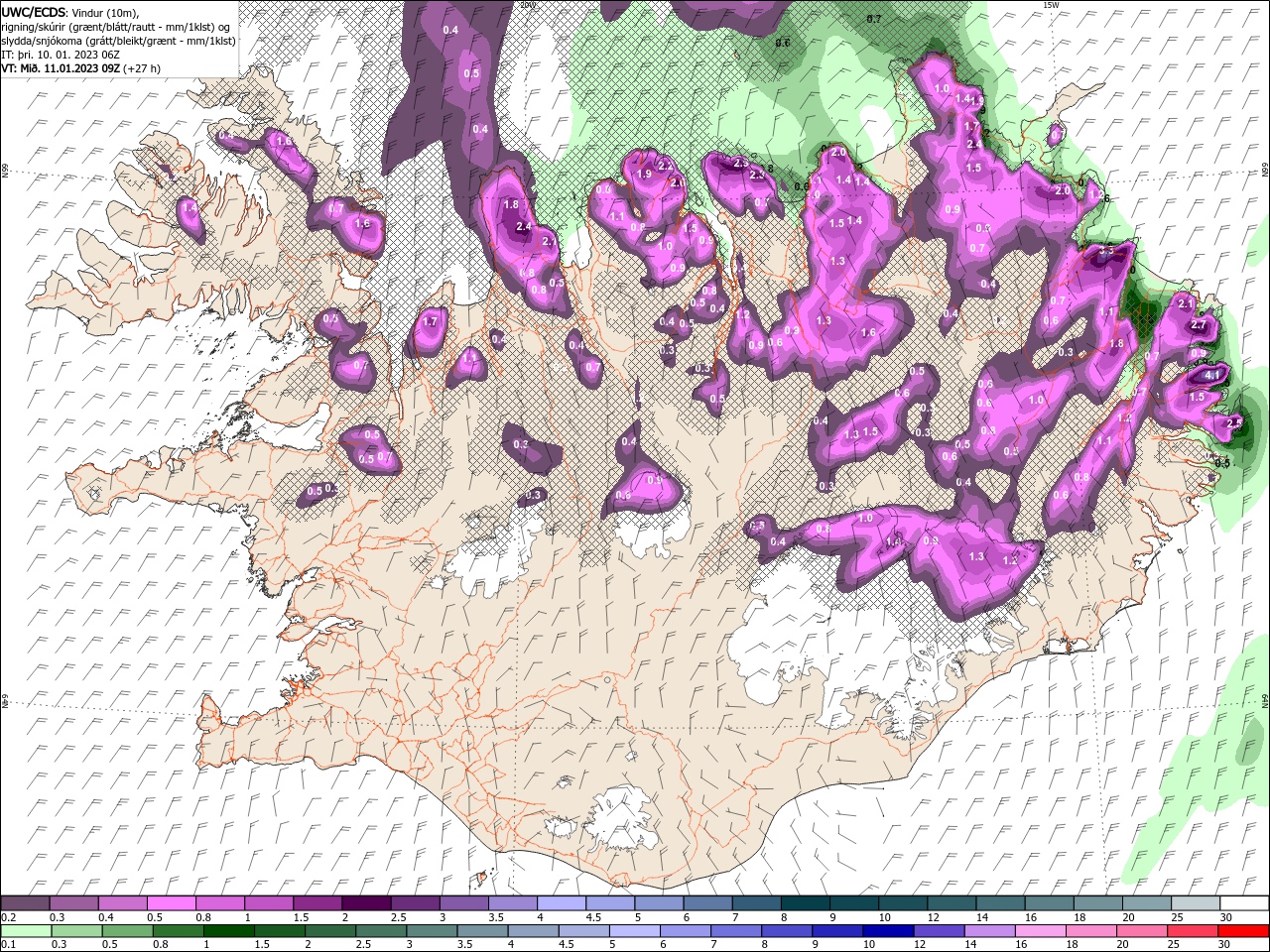Click the grey-green swatch starting at 3 in lower row

(430, 931)
